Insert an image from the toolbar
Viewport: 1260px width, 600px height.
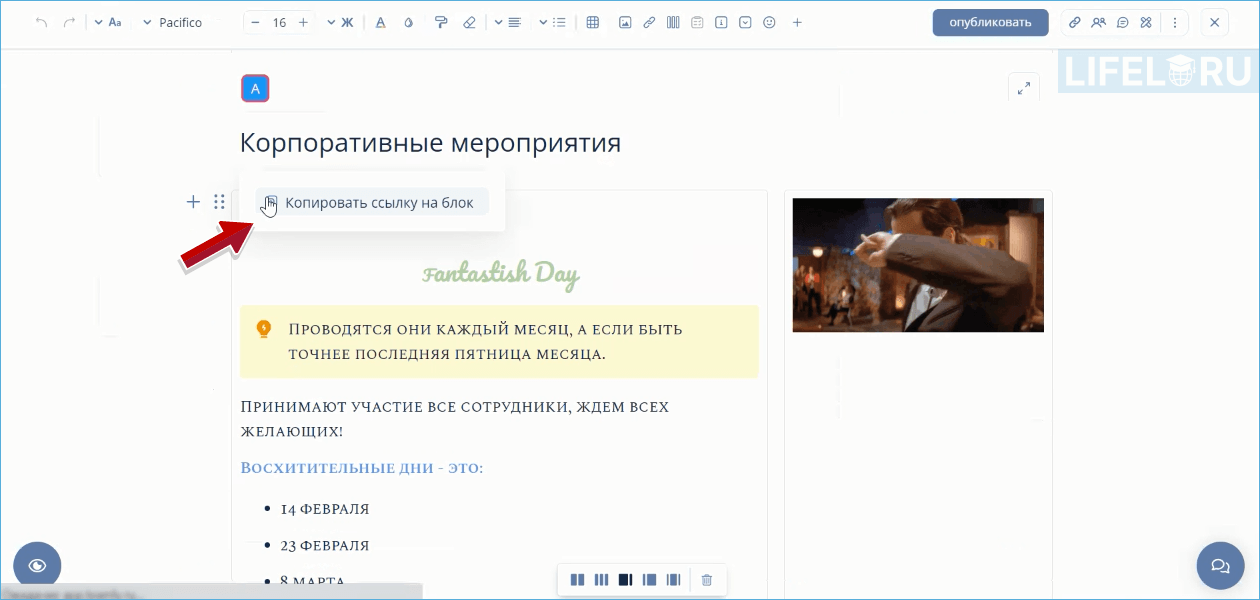pyautogui.click(x=625, y=22)
